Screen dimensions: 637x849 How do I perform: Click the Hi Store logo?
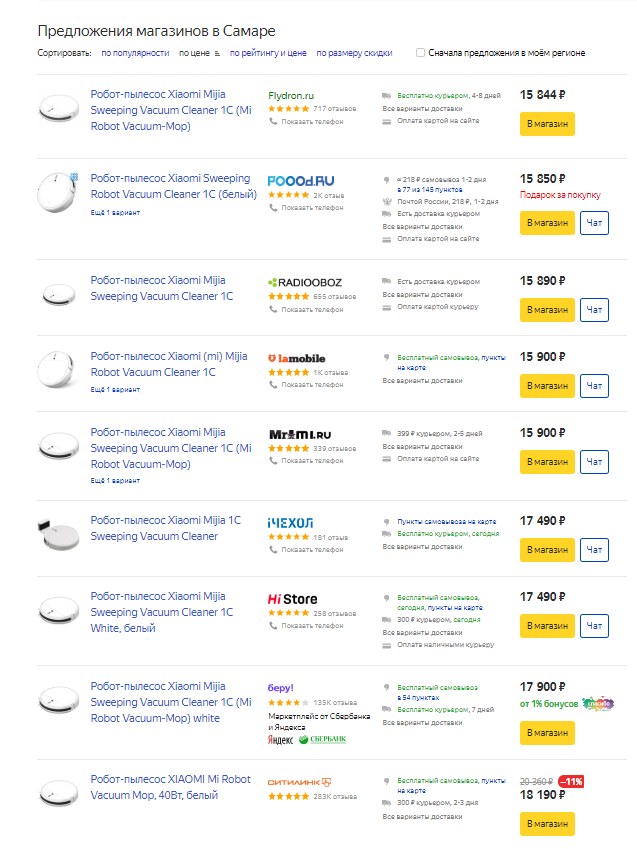click(293, 599)
